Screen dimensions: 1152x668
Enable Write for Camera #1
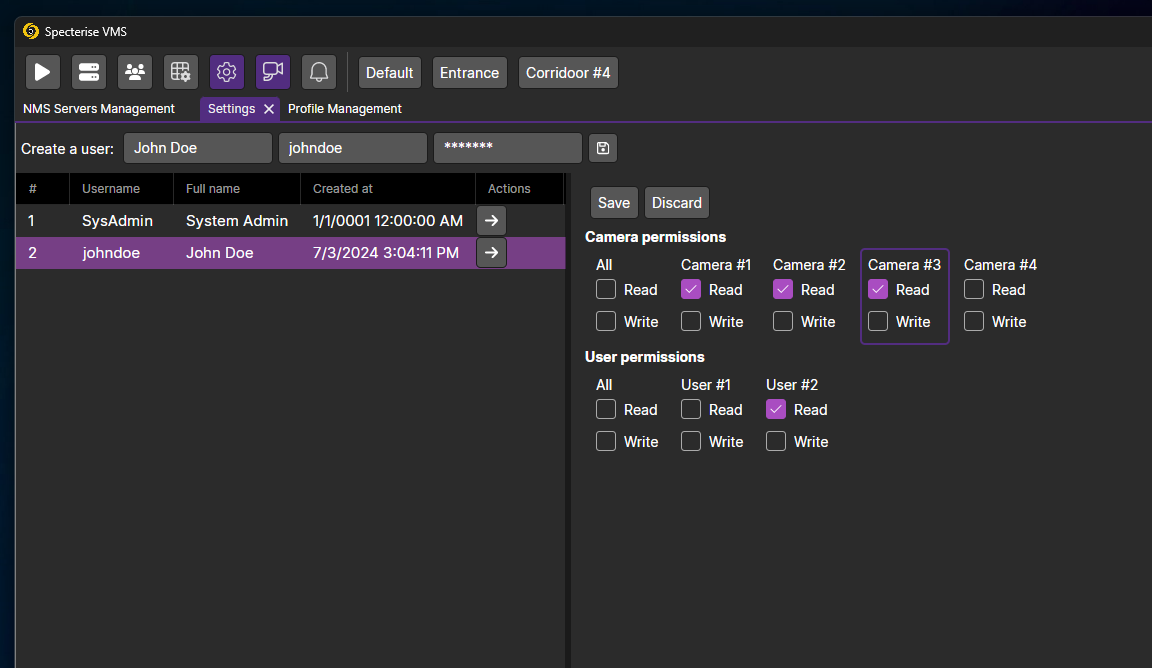691,321
